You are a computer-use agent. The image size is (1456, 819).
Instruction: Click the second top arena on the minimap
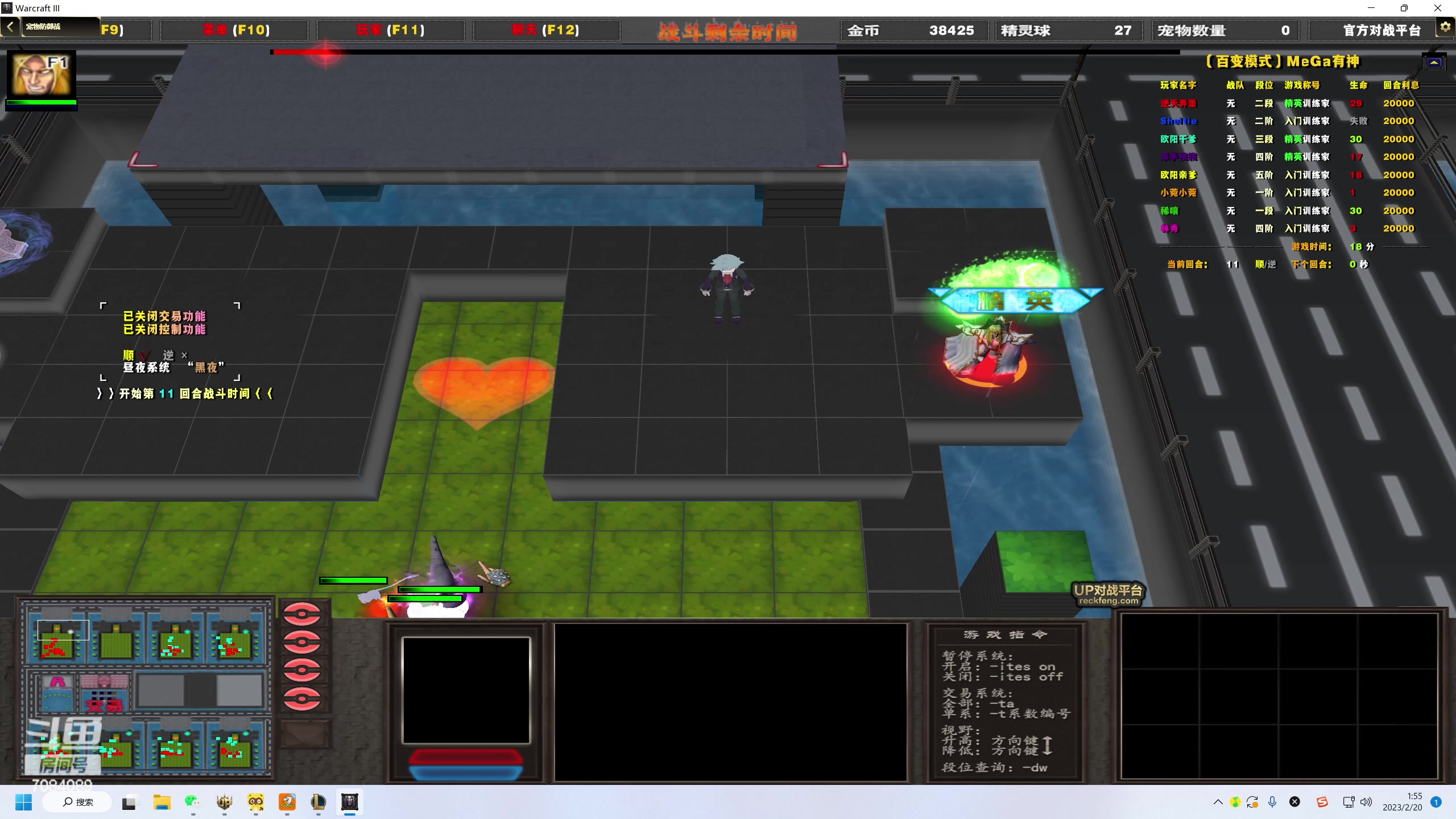(x=116, y=636)
